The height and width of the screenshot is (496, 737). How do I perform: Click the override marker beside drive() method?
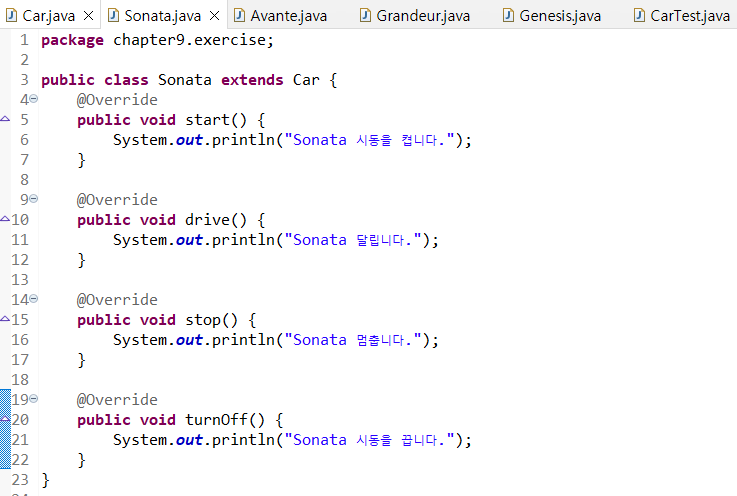click(5, 220)
